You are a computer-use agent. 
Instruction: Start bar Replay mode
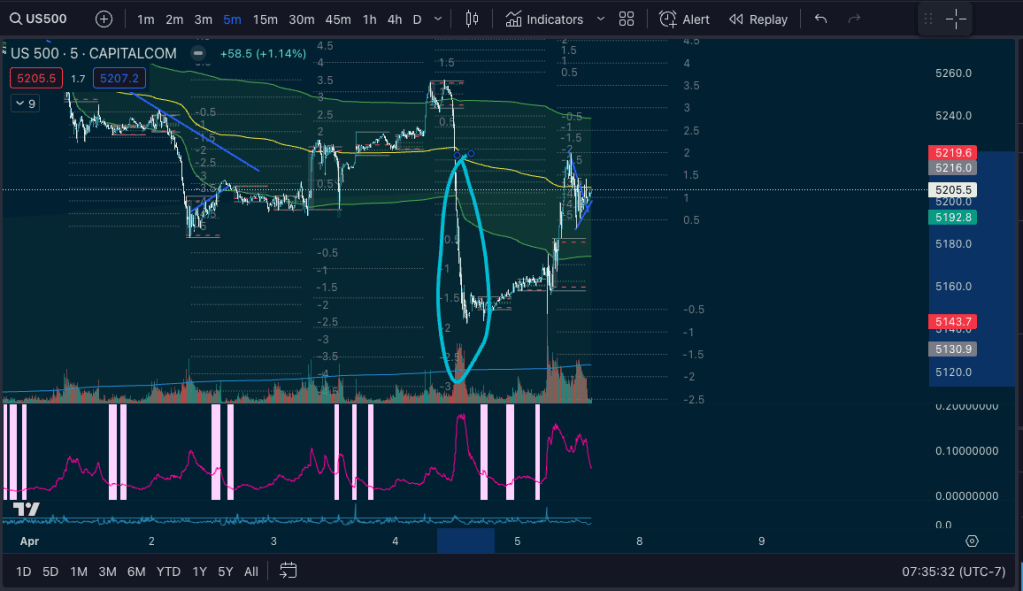[x=758, y=19]
